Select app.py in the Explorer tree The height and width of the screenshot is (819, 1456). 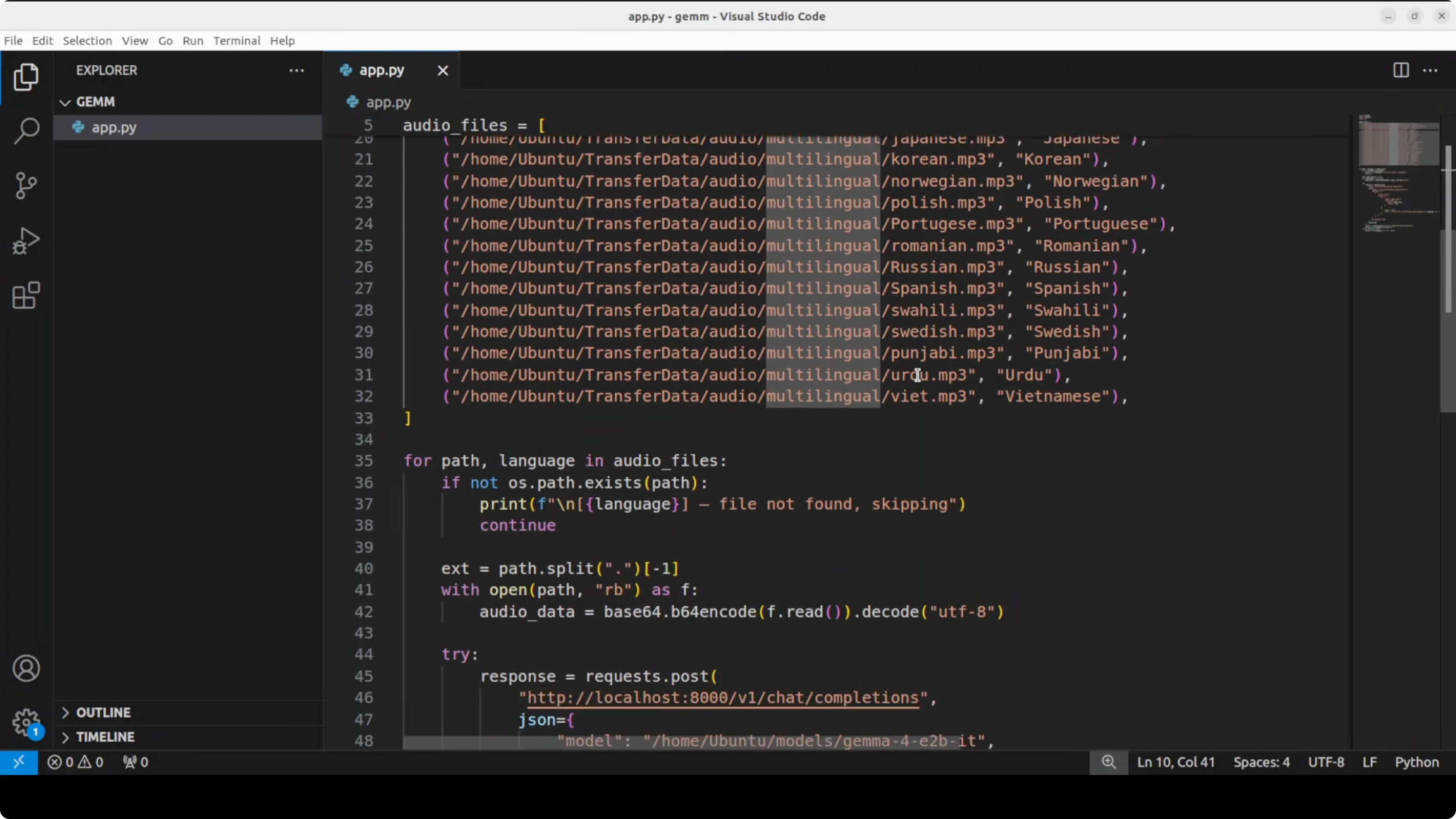(x=114, y=128)
